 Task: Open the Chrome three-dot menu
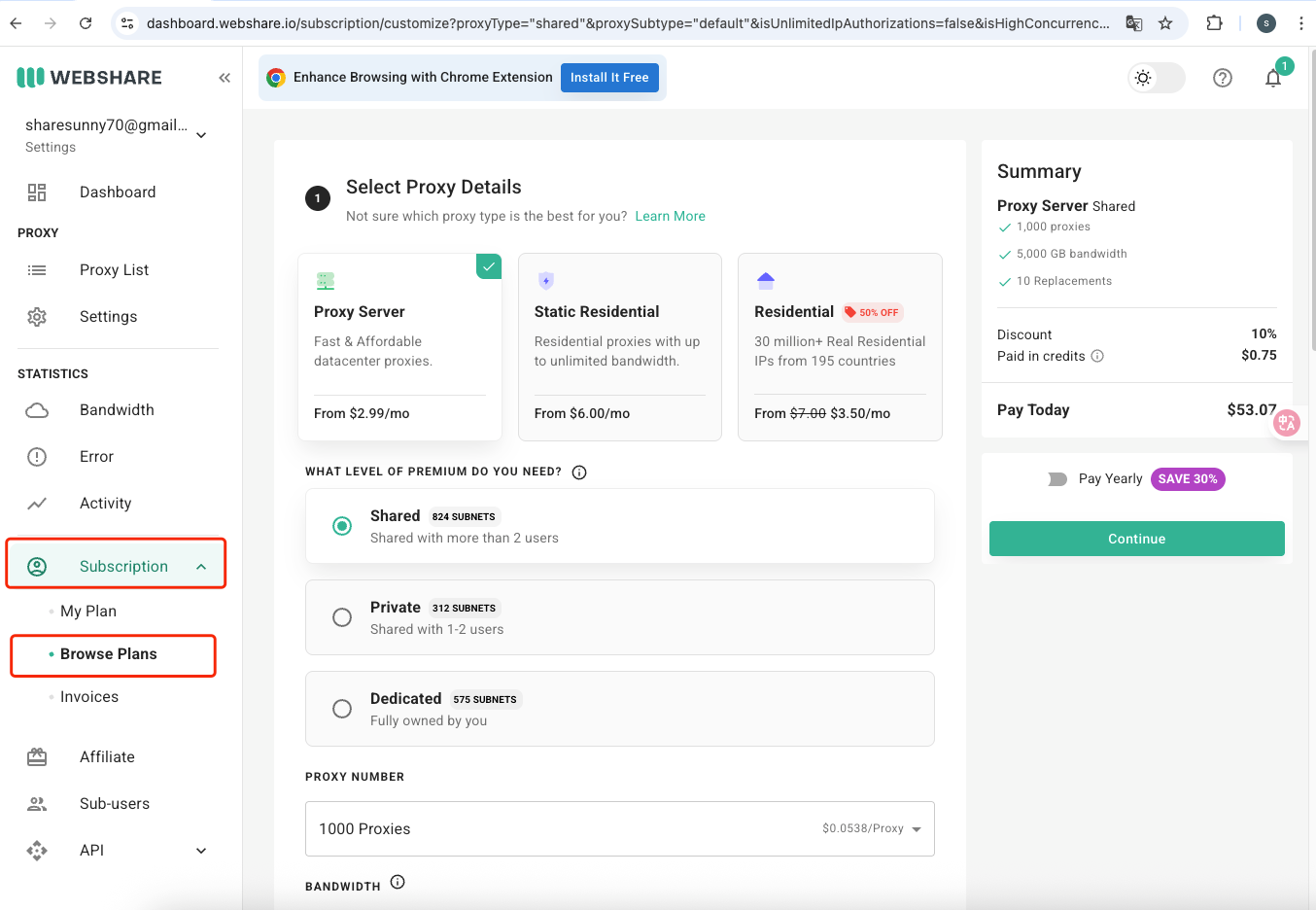(x=1300, y=23)
